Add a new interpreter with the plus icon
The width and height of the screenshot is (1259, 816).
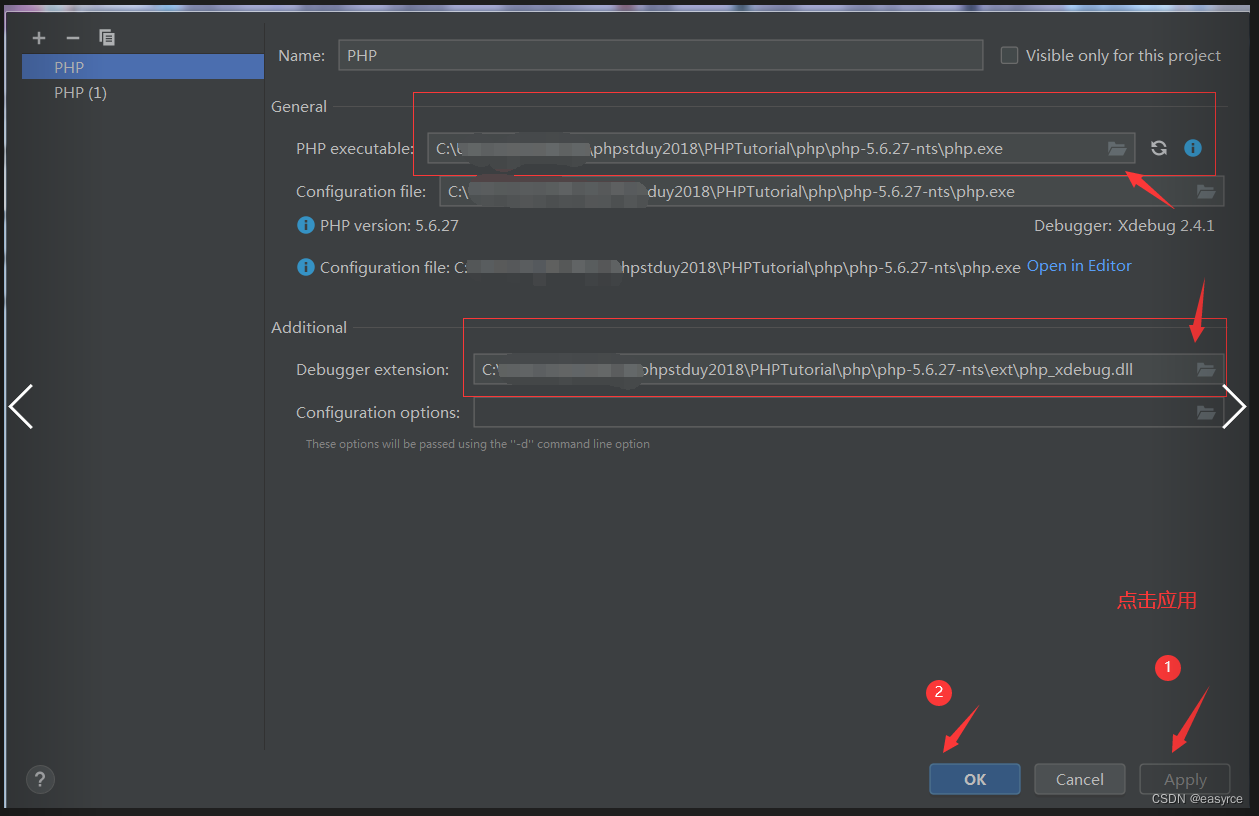39,38
